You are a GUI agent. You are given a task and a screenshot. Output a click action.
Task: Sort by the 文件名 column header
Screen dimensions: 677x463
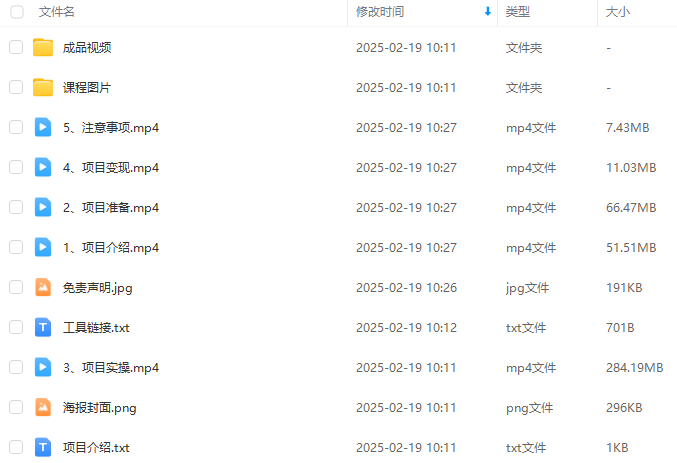(57, 12)
